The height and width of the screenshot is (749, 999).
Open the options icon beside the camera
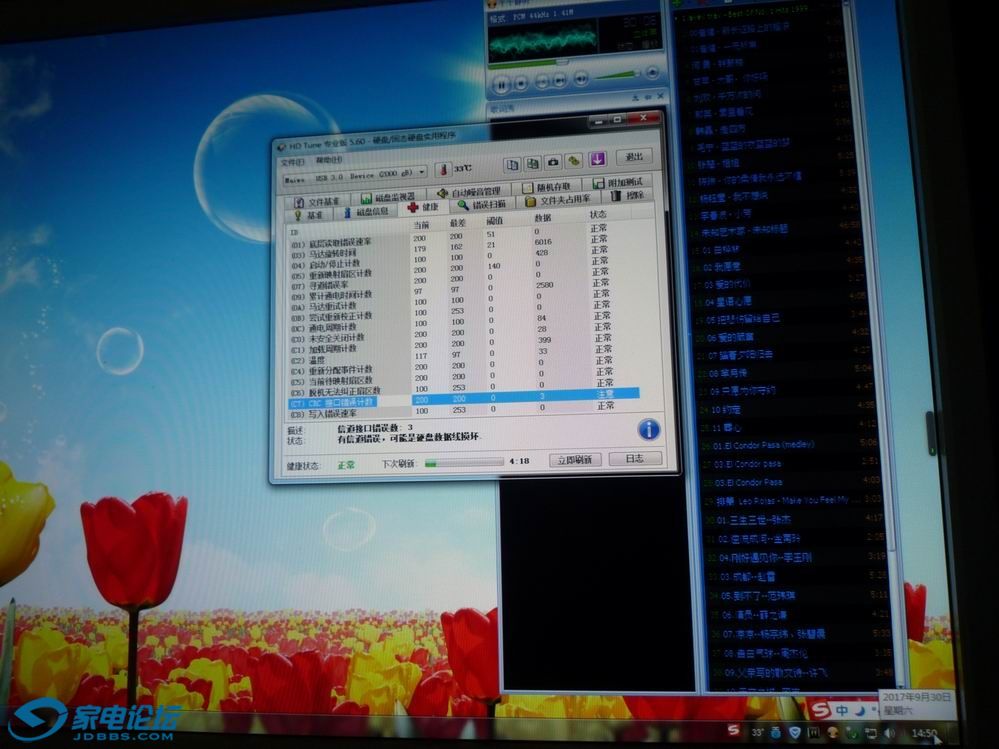point(574,161)
